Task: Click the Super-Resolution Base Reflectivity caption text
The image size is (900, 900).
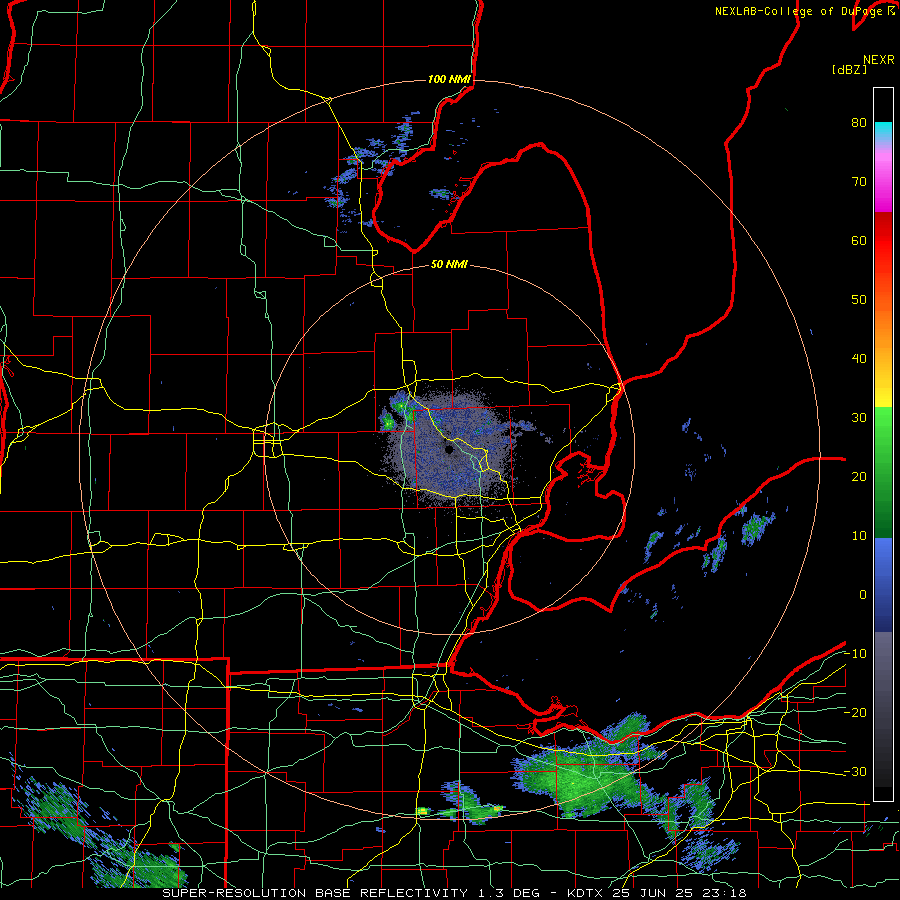Action: click(x=455, y=893)
